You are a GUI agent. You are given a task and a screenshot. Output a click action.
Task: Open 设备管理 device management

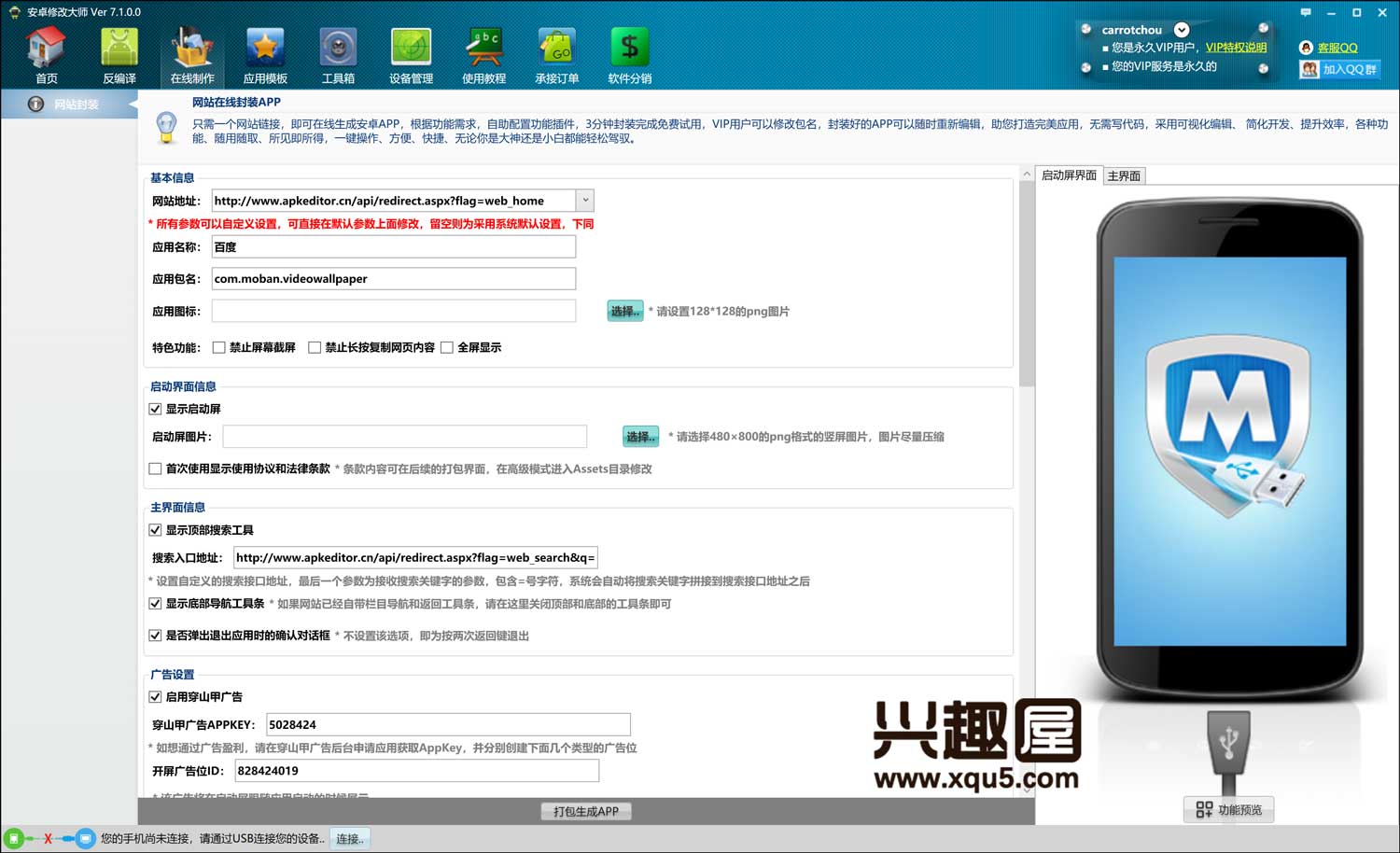(411, 56)
